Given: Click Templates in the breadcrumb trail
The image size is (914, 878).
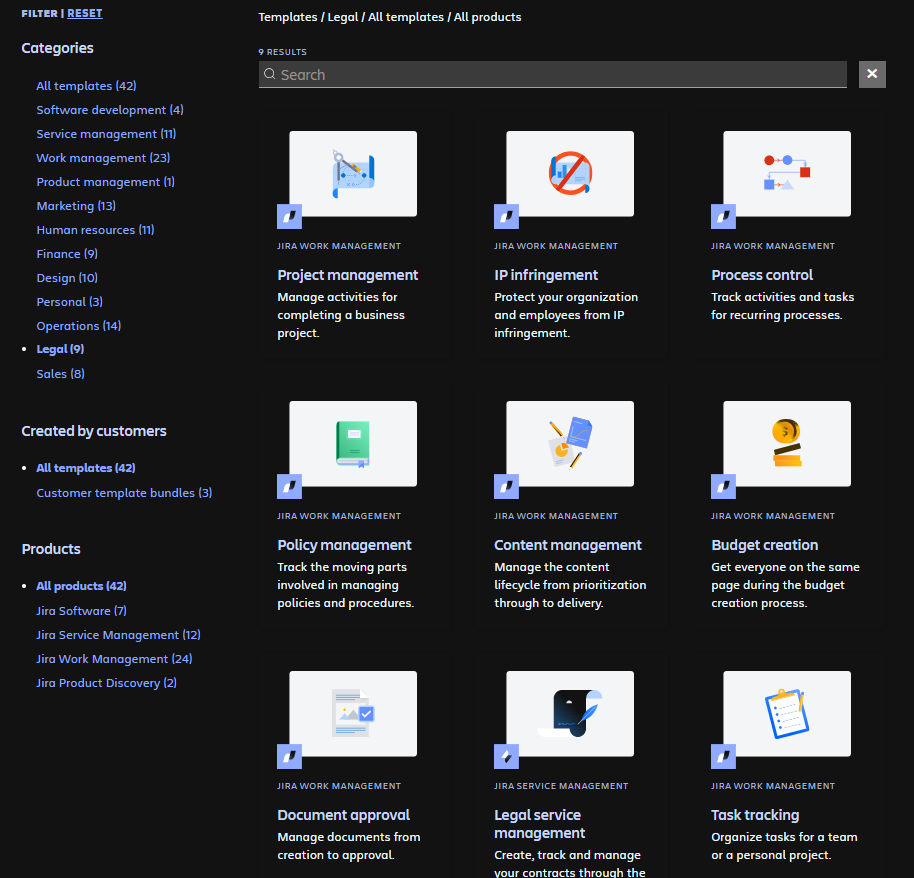Looking at the screenshot, I should click(287, 17).
